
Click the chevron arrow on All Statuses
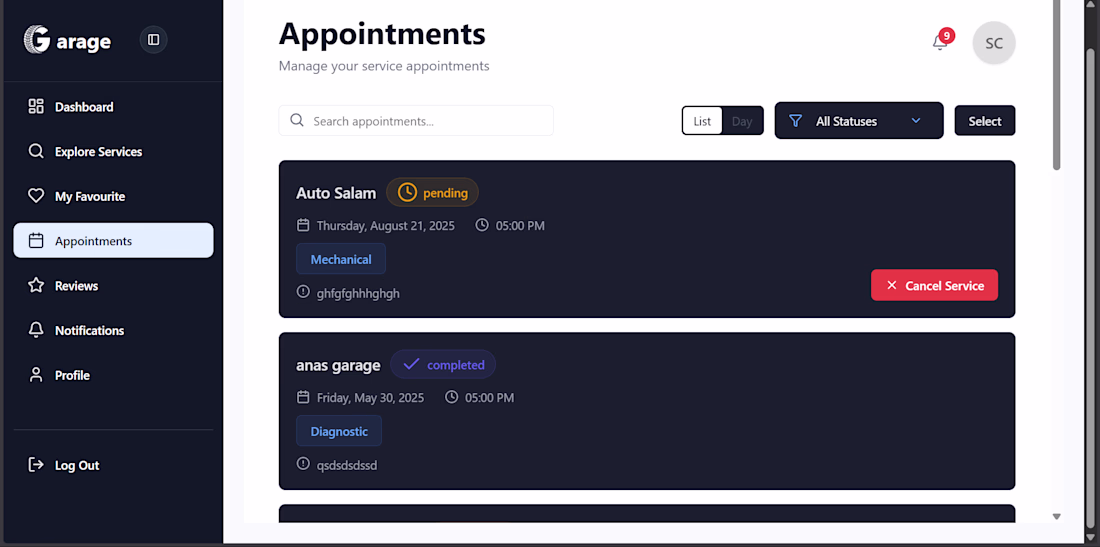[915, 121]
